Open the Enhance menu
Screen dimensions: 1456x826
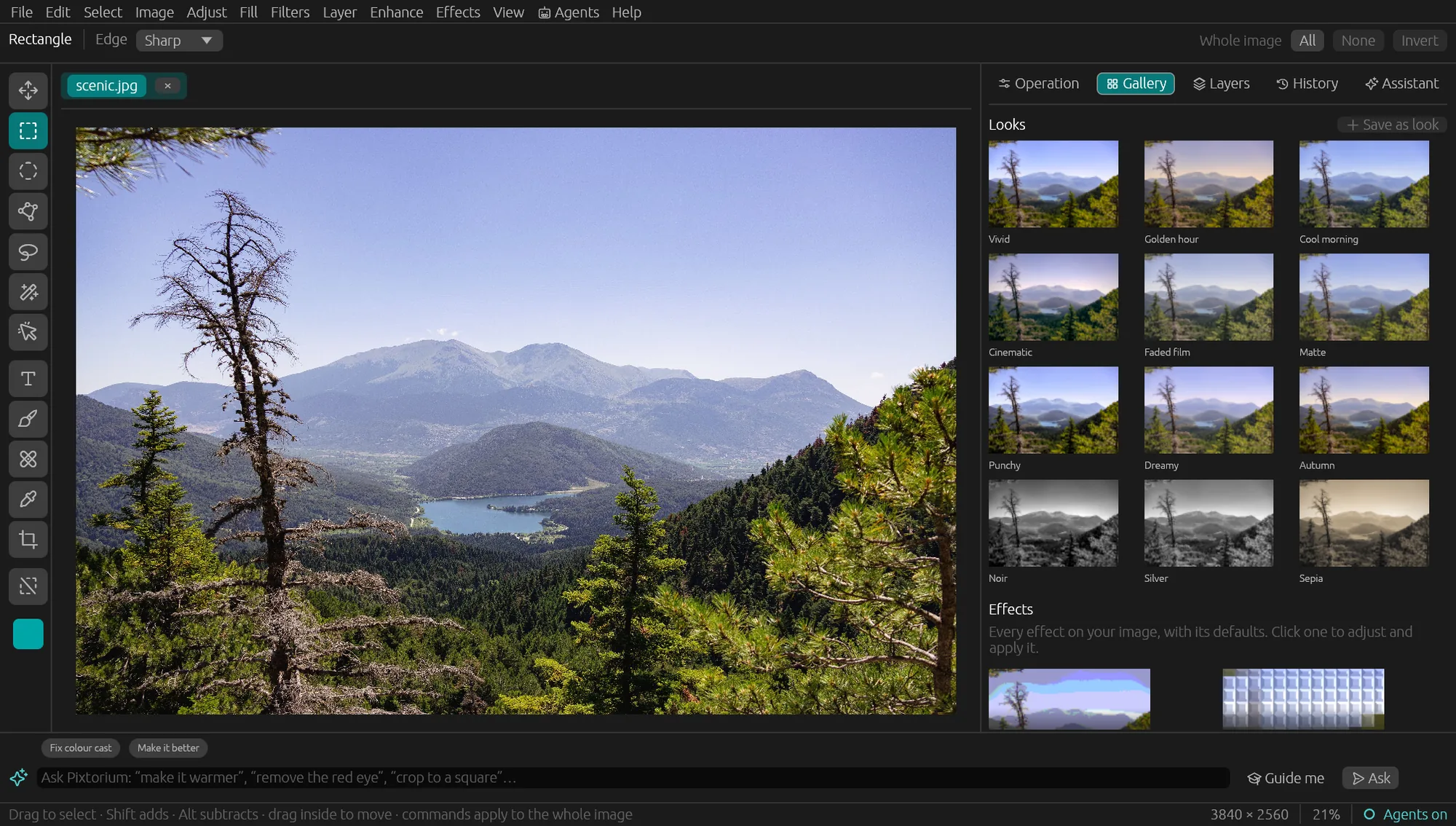pyautogui.click(x=396, y=12)
